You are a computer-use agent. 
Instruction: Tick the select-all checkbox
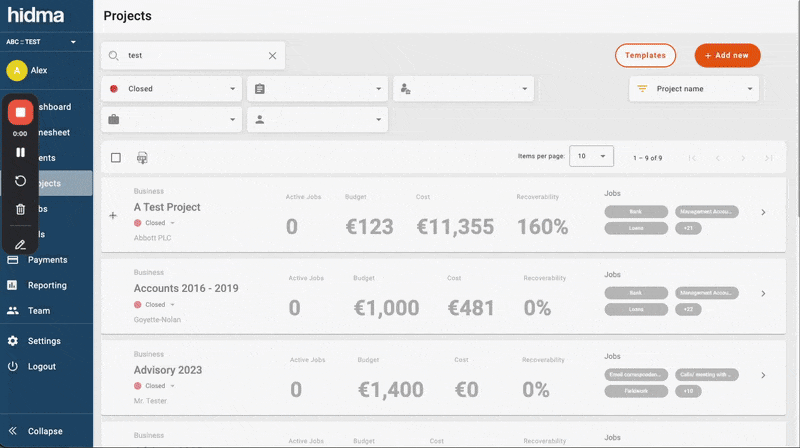click(116, 158)
